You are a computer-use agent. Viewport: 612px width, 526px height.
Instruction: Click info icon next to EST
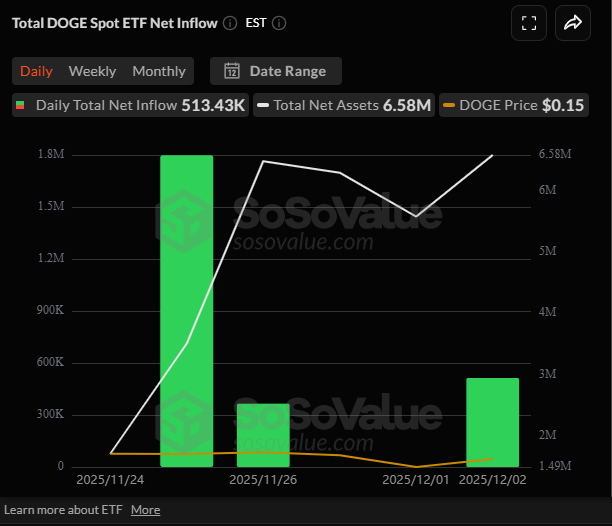pyautogui.click(x=279, y=23)
